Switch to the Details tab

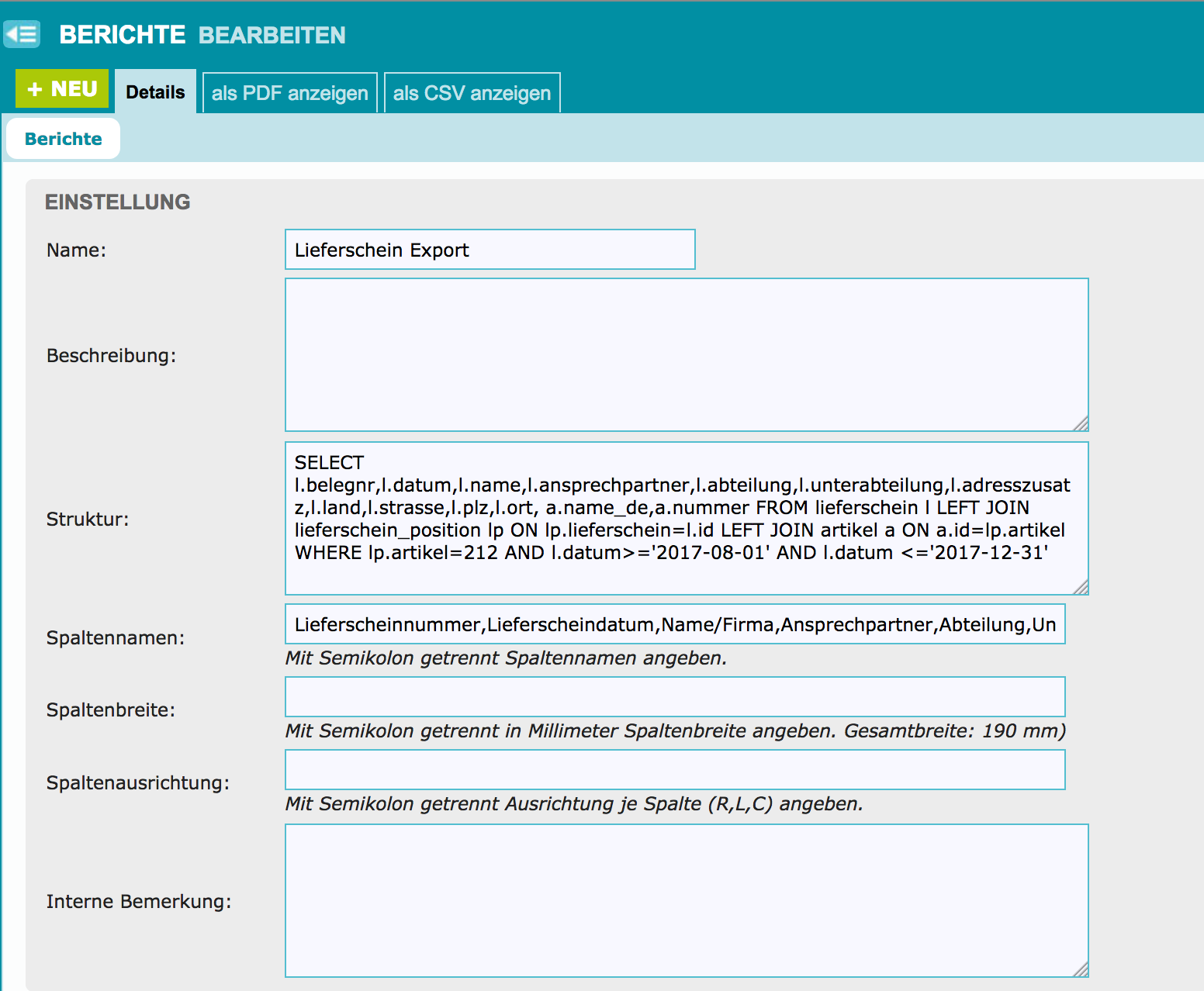coord(155,92)
